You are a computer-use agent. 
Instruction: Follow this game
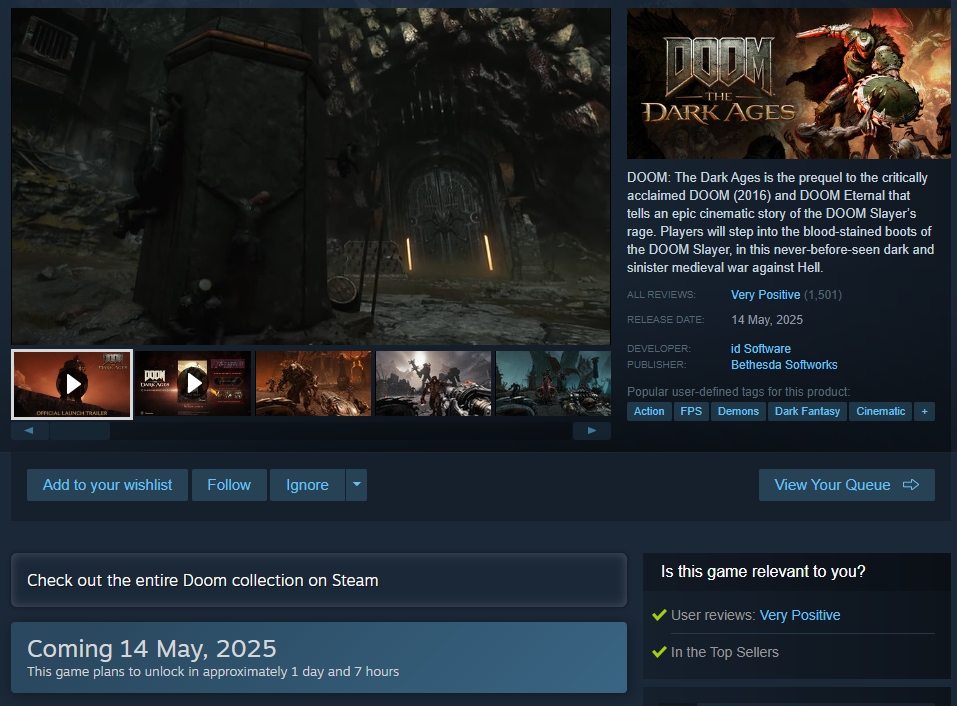[229, 485]
